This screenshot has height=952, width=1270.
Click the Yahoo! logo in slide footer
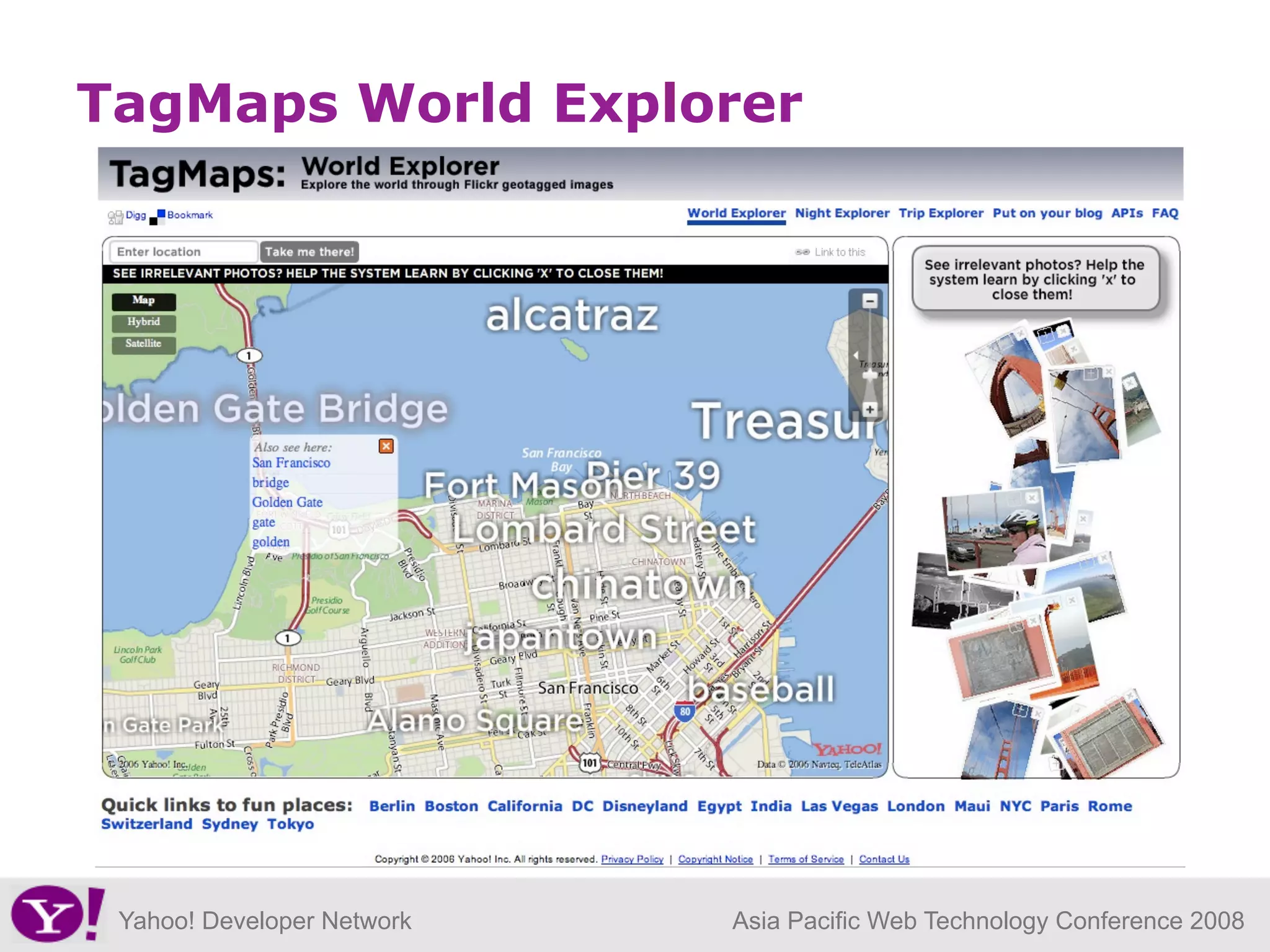pos(58,915)
